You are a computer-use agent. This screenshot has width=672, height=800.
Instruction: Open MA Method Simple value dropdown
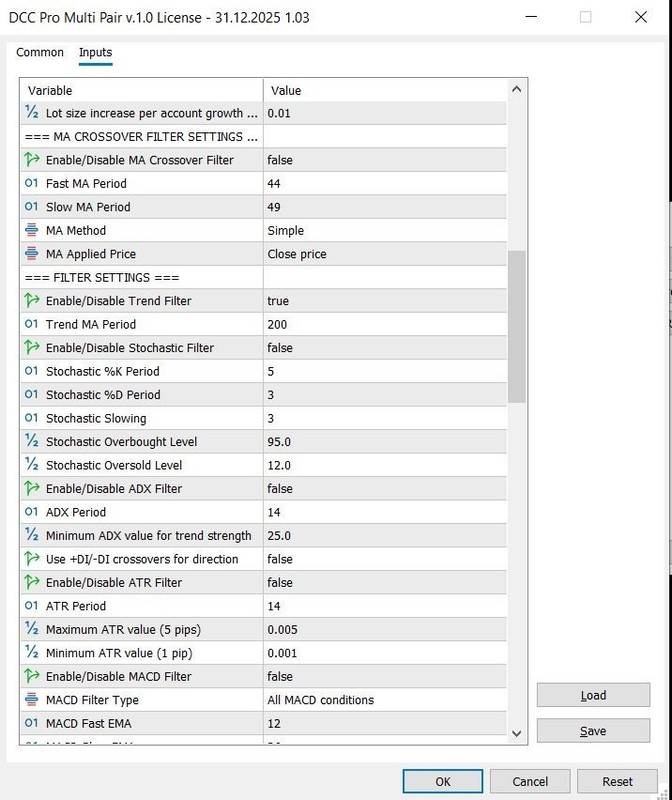click(385, 230)
